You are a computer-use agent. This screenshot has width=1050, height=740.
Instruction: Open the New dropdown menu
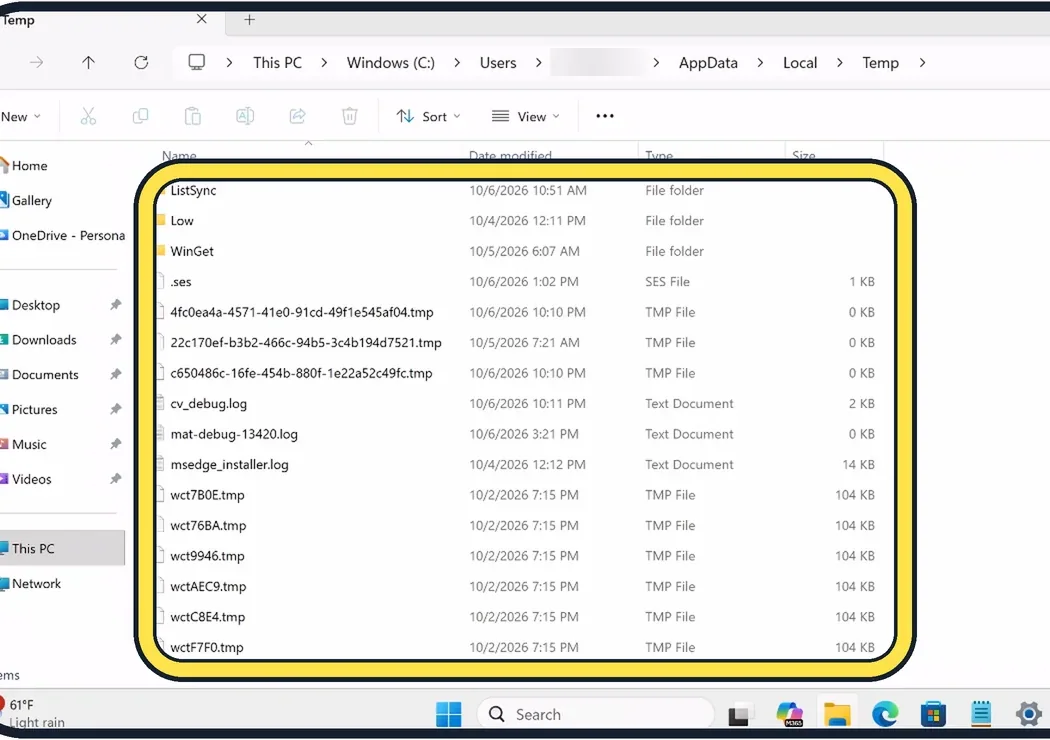pyautogui.click(x=21, y=117)
